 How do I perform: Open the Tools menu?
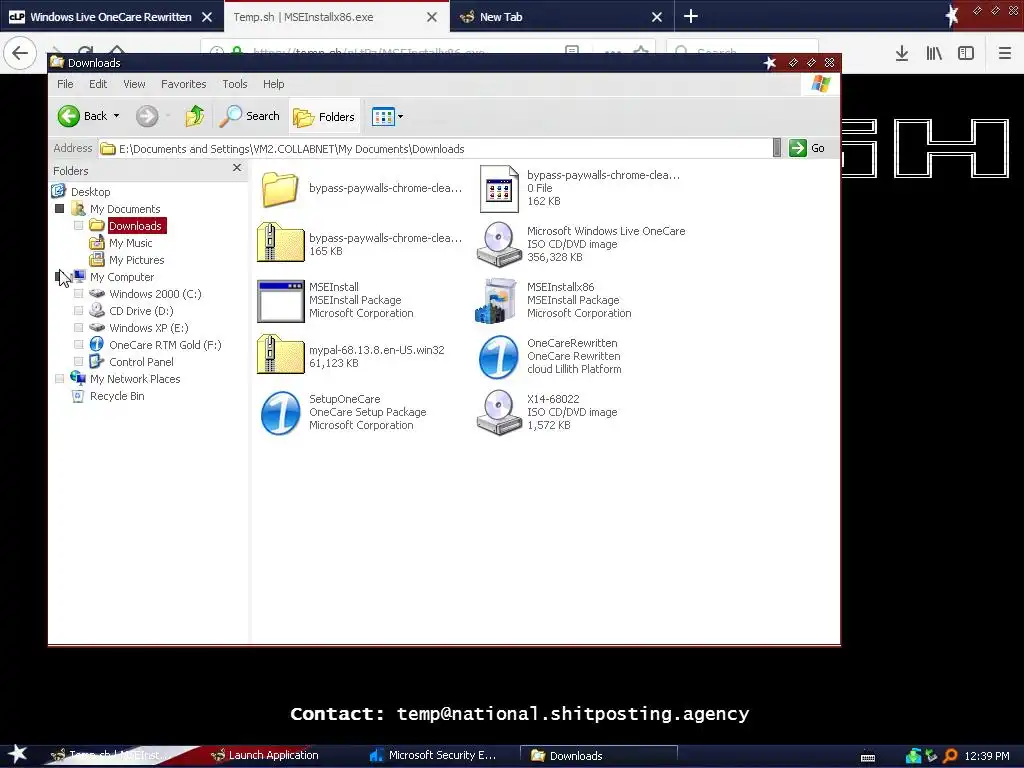[234, 84]
